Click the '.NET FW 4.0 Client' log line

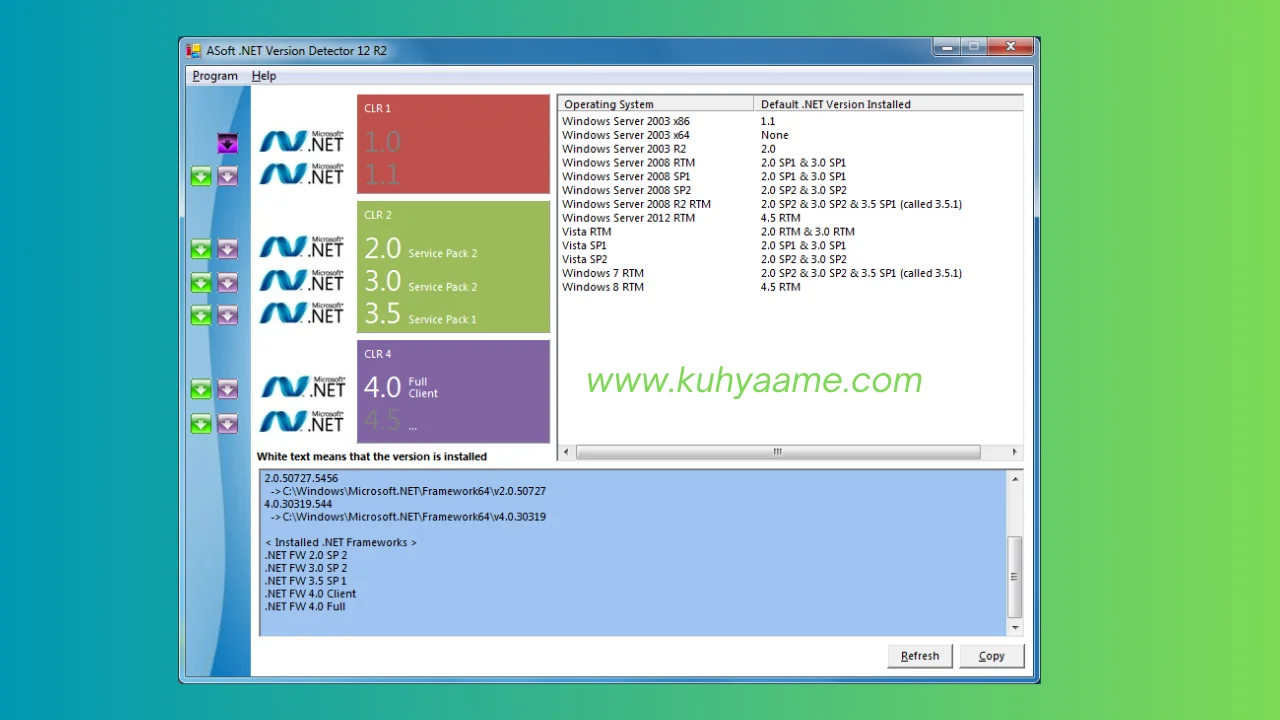click(x=310, y=594)
